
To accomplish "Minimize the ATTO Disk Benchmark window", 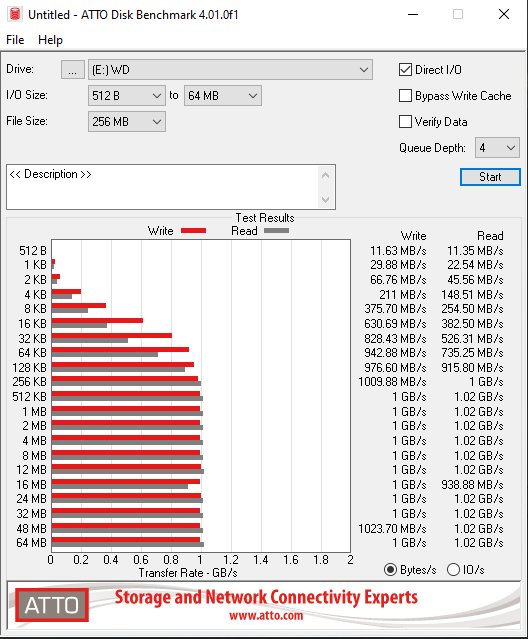I will pyautogui.click(x=413, y=14).
